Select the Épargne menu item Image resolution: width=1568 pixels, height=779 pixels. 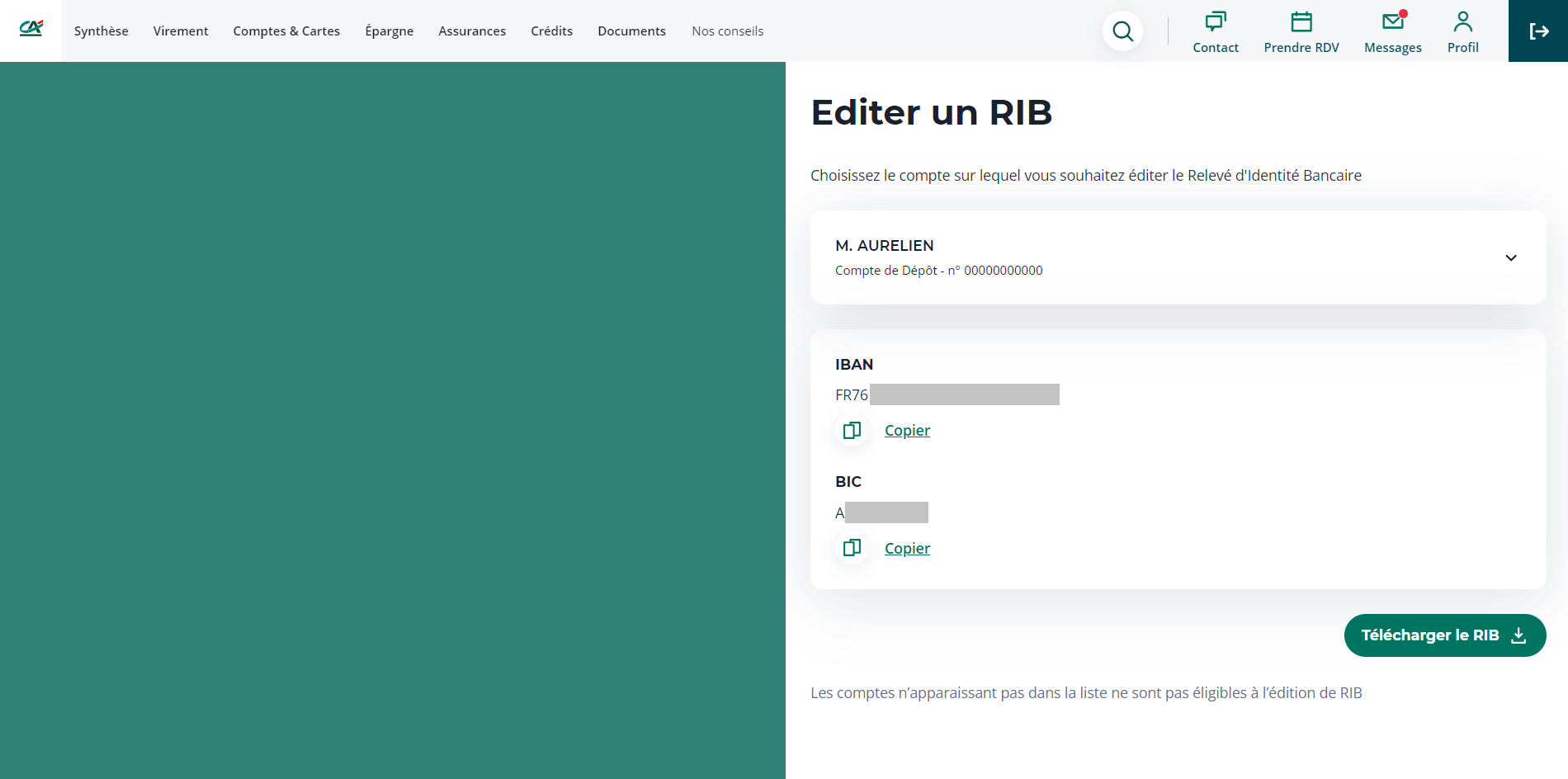[389, 31]
